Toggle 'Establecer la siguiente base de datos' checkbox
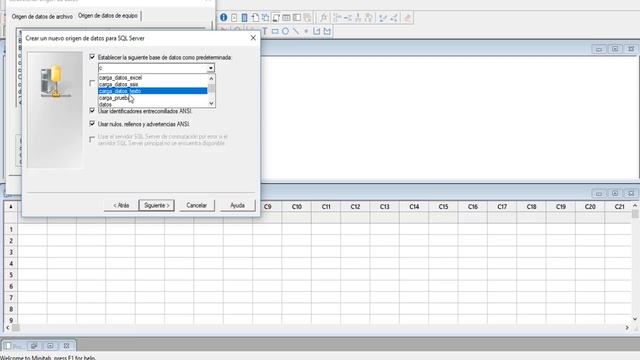The image size is (640, 360). (92, 57)
